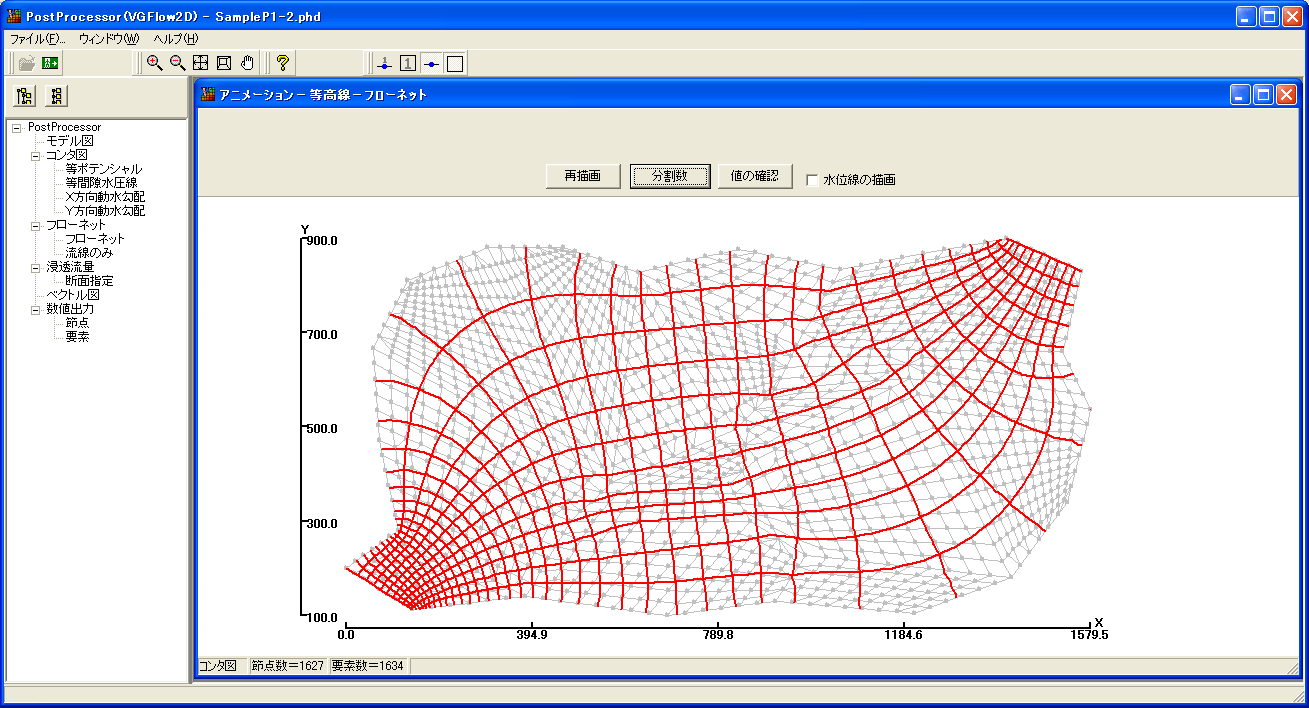Toggle node number display icon with blue dot
1309x708 pixels.
pyautogui.click(x=385, y=64)
